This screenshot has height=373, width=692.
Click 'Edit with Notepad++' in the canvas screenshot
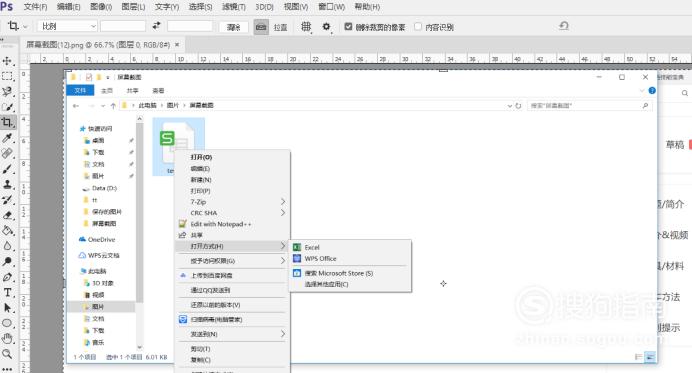point(221,224)
